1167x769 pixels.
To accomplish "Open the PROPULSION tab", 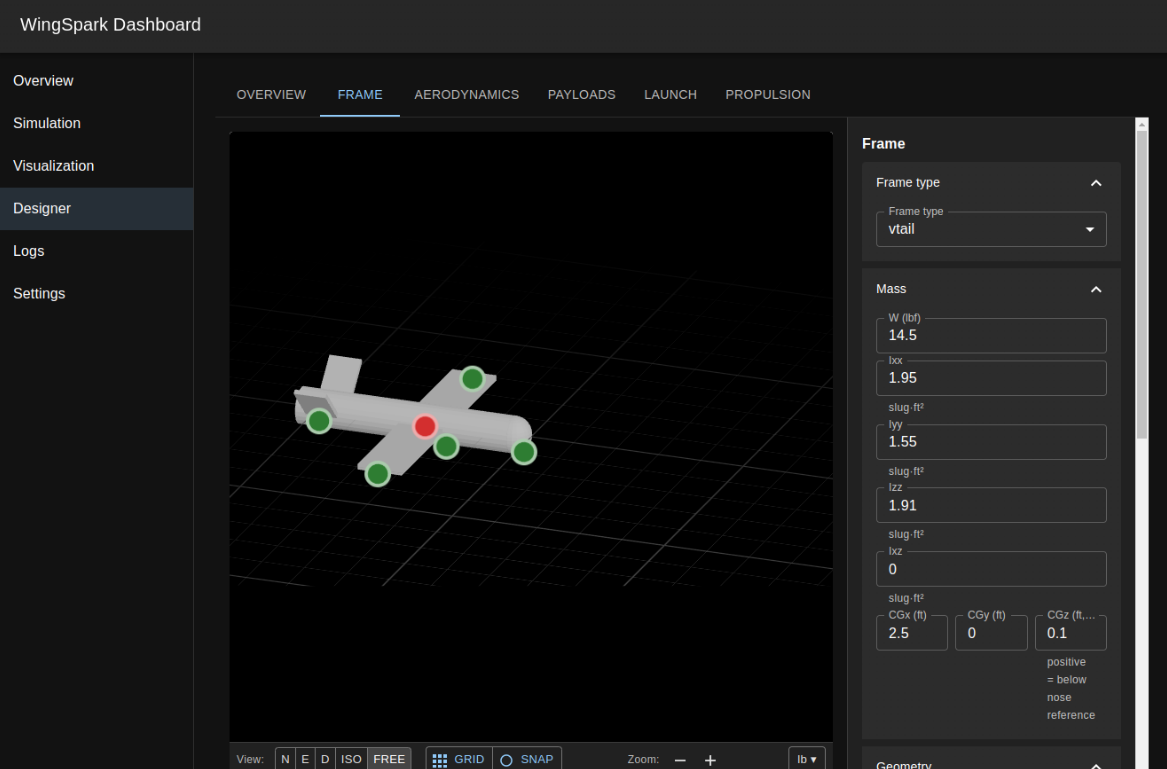I will 768,94.
